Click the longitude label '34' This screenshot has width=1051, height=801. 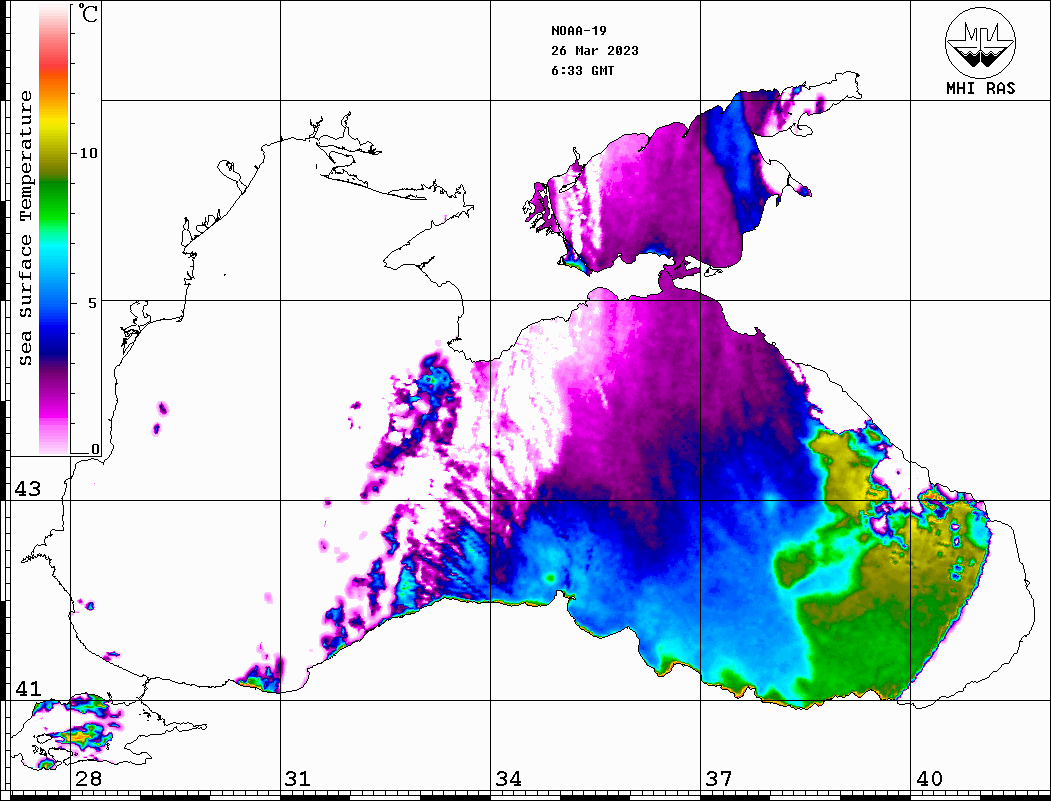(508, 779)
